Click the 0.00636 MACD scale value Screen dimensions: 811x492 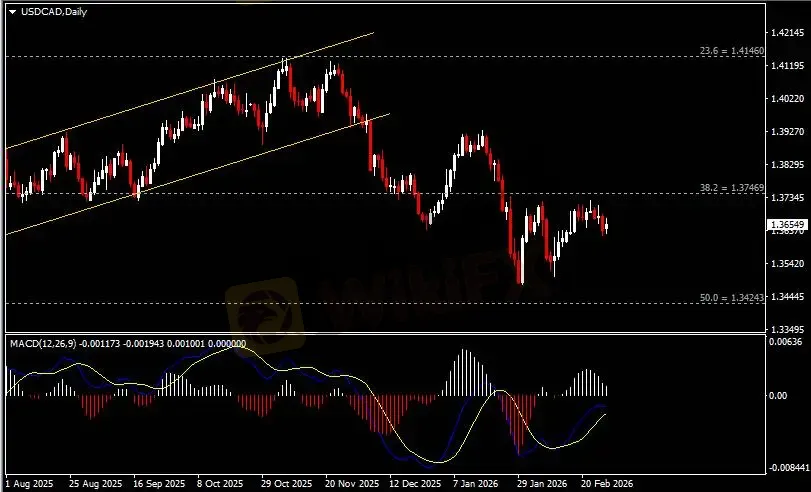785,341
